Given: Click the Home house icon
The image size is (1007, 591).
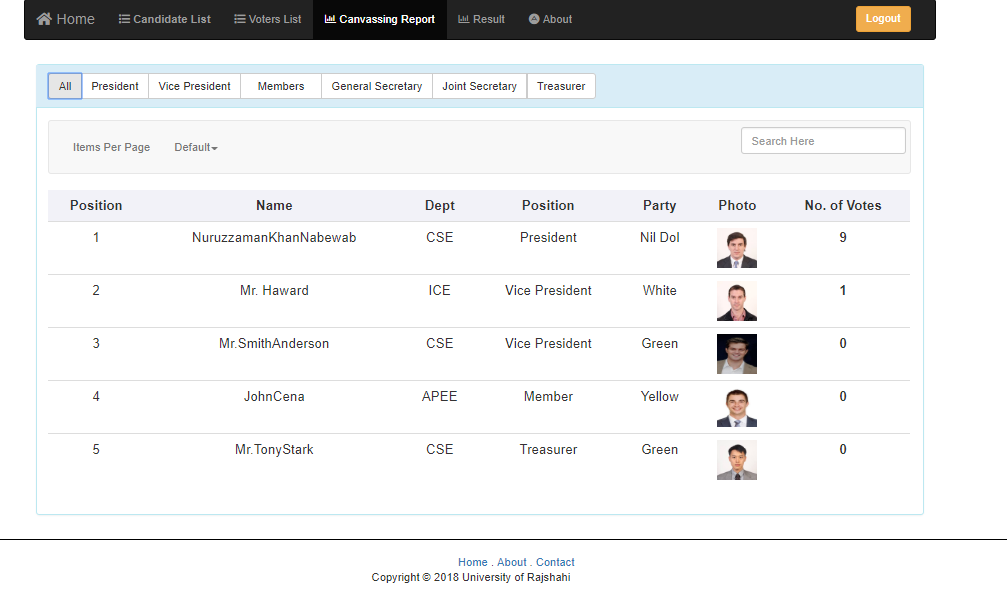Looking at the screenshot, I should 44,19.
